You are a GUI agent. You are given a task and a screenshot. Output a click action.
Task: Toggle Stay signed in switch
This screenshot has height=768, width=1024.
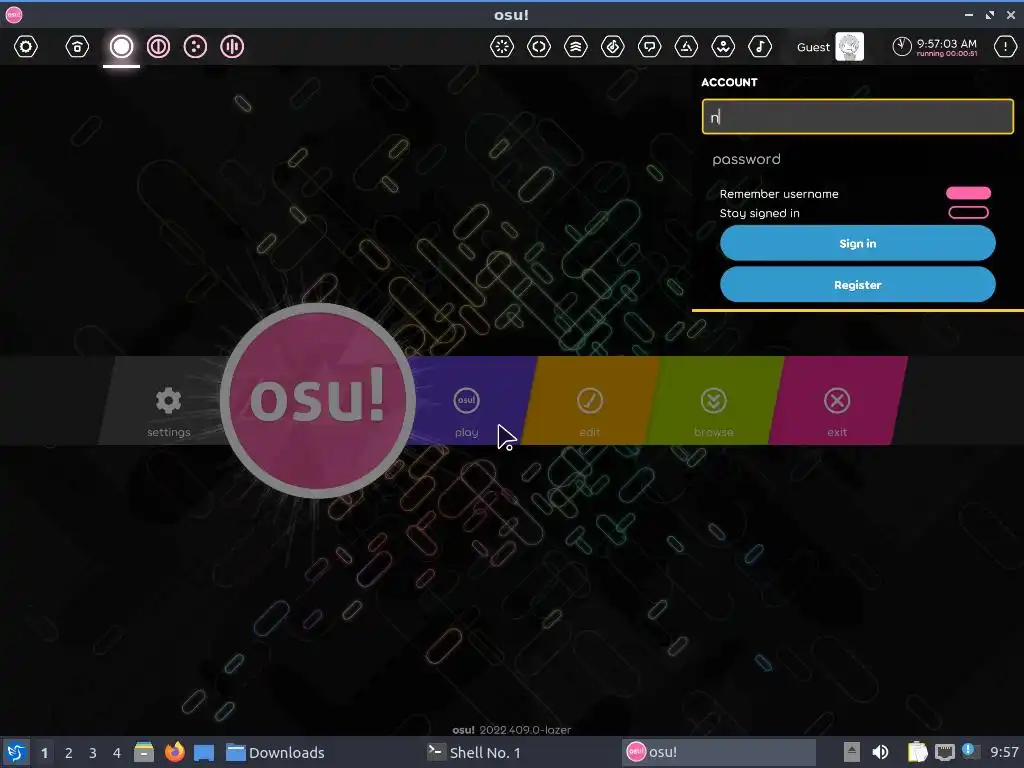[968, 212]
